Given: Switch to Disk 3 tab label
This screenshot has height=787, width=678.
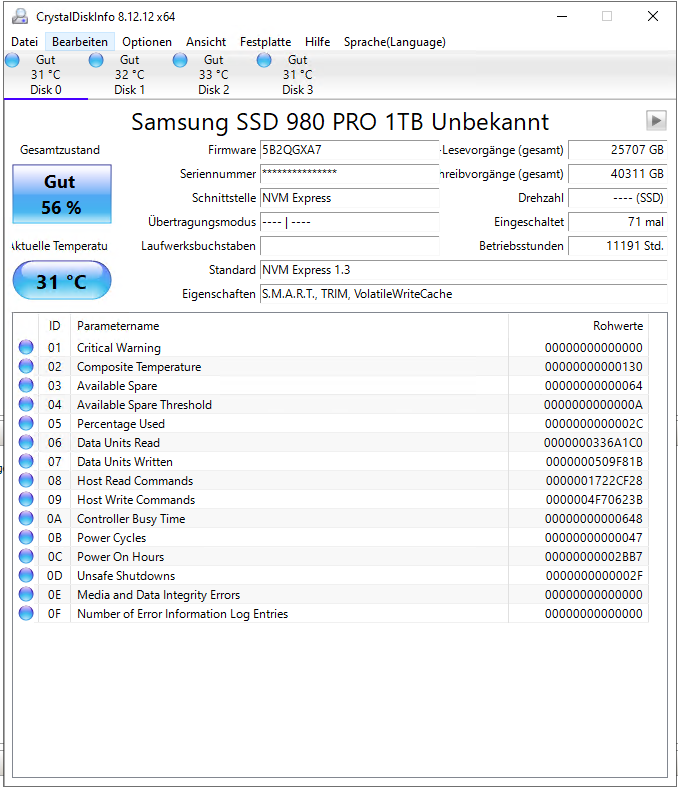Looking at the screenshot, I should (298, 90).
